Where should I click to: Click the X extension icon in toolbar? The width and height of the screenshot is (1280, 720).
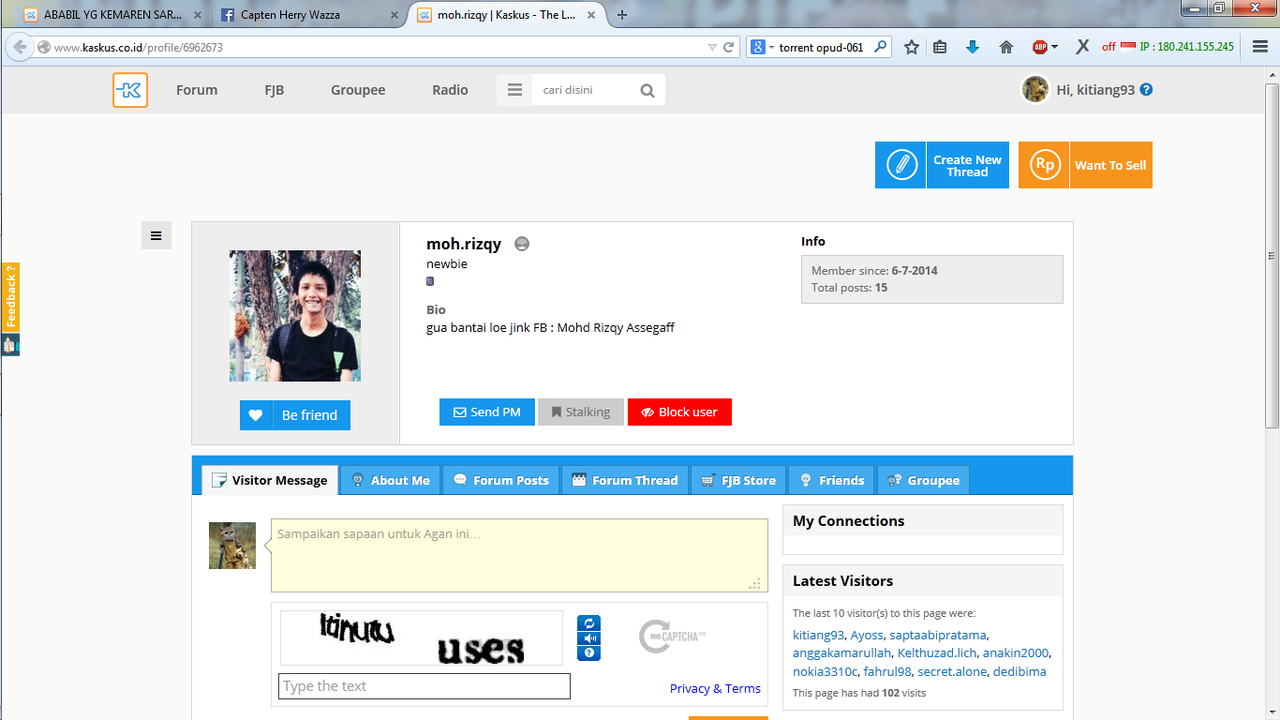click(x=1082, y=47)
